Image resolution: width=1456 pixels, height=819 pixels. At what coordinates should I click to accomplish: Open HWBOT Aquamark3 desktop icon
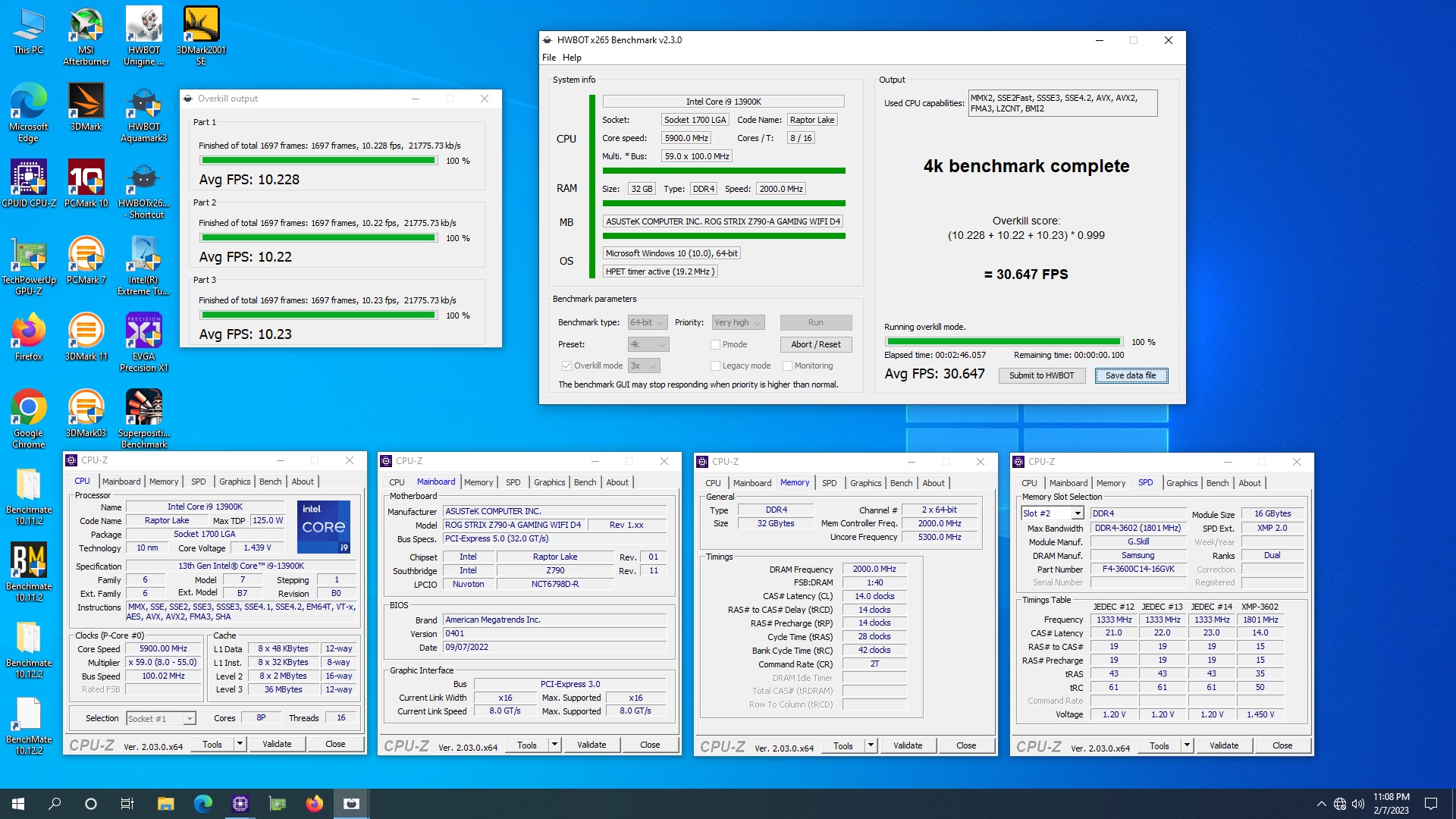point(143,112)
